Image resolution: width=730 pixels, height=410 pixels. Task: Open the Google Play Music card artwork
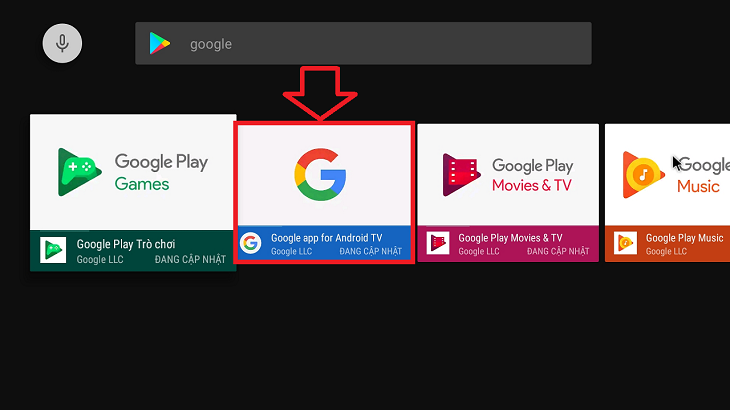coord(667,175)
